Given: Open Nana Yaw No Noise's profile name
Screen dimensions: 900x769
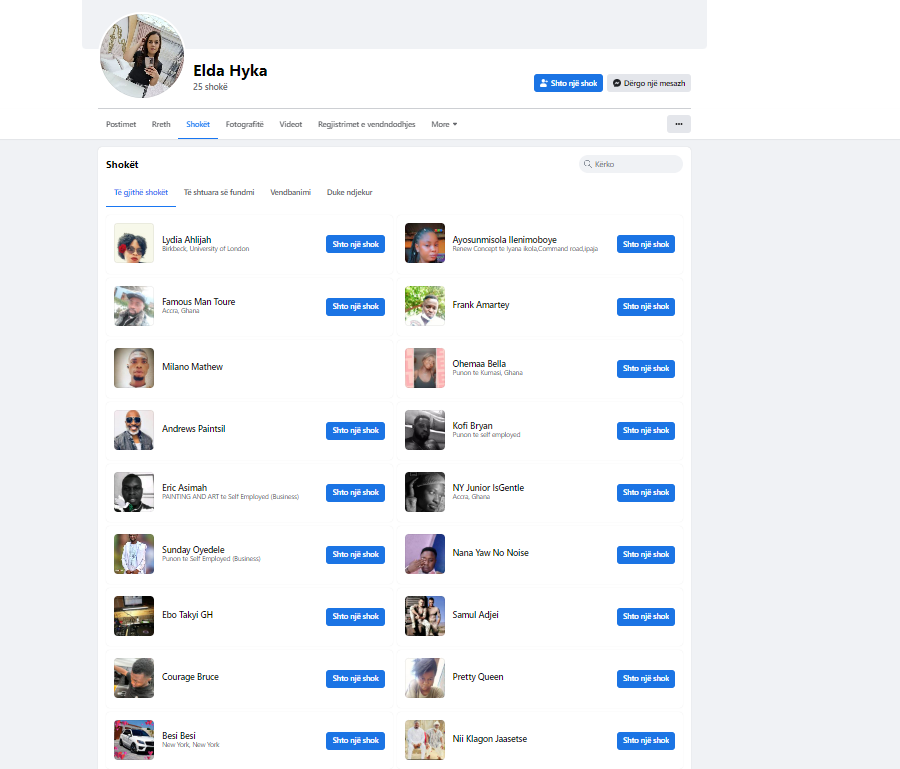Looking at the screenshot, I should (490, 553).
